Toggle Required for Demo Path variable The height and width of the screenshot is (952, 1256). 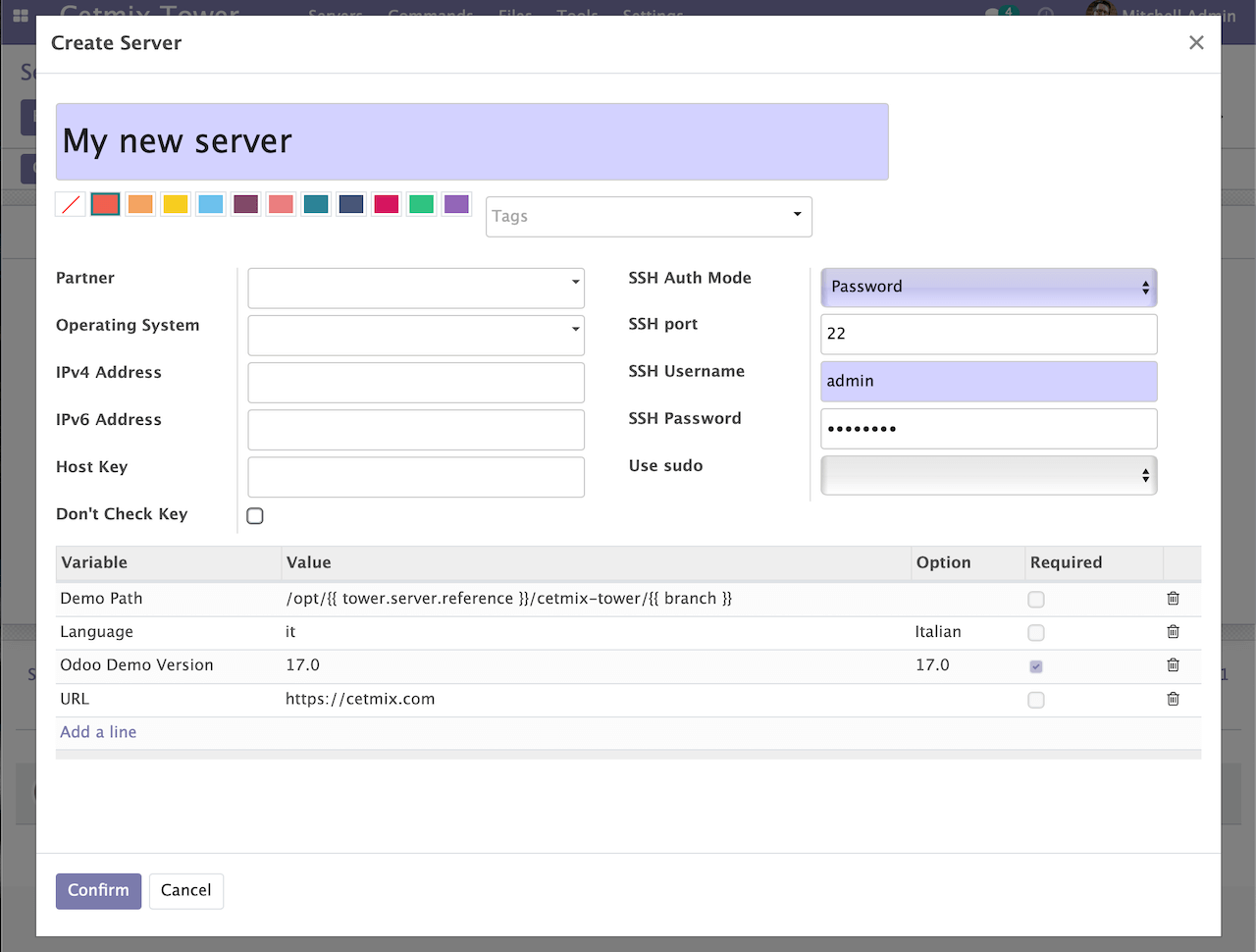(1036, 600)
